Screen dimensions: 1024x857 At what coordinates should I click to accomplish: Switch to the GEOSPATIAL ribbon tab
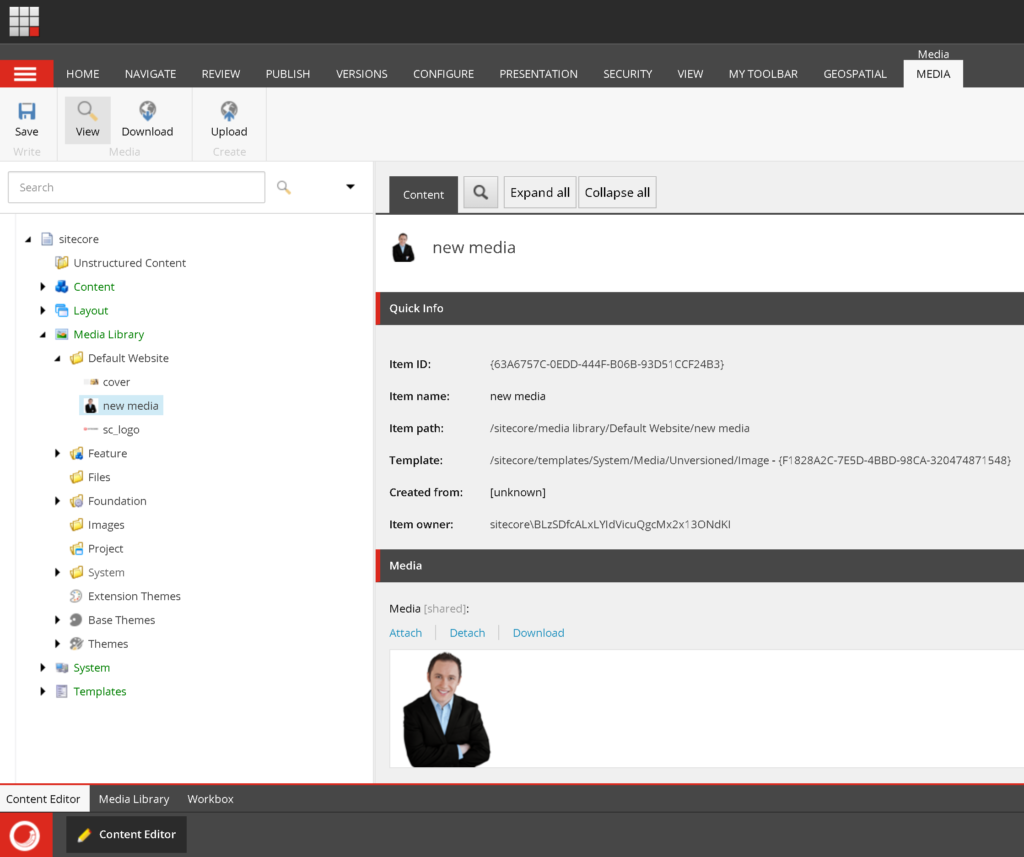[x=855, y=73]
